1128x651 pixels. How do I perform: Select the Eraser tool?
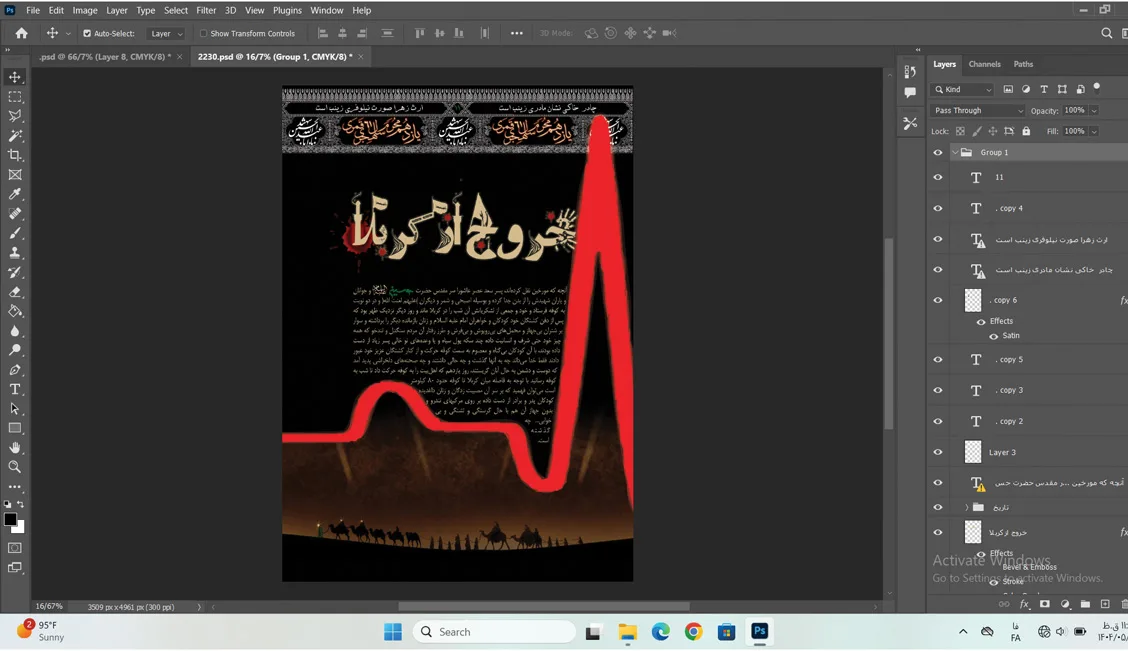coord(14,292)
